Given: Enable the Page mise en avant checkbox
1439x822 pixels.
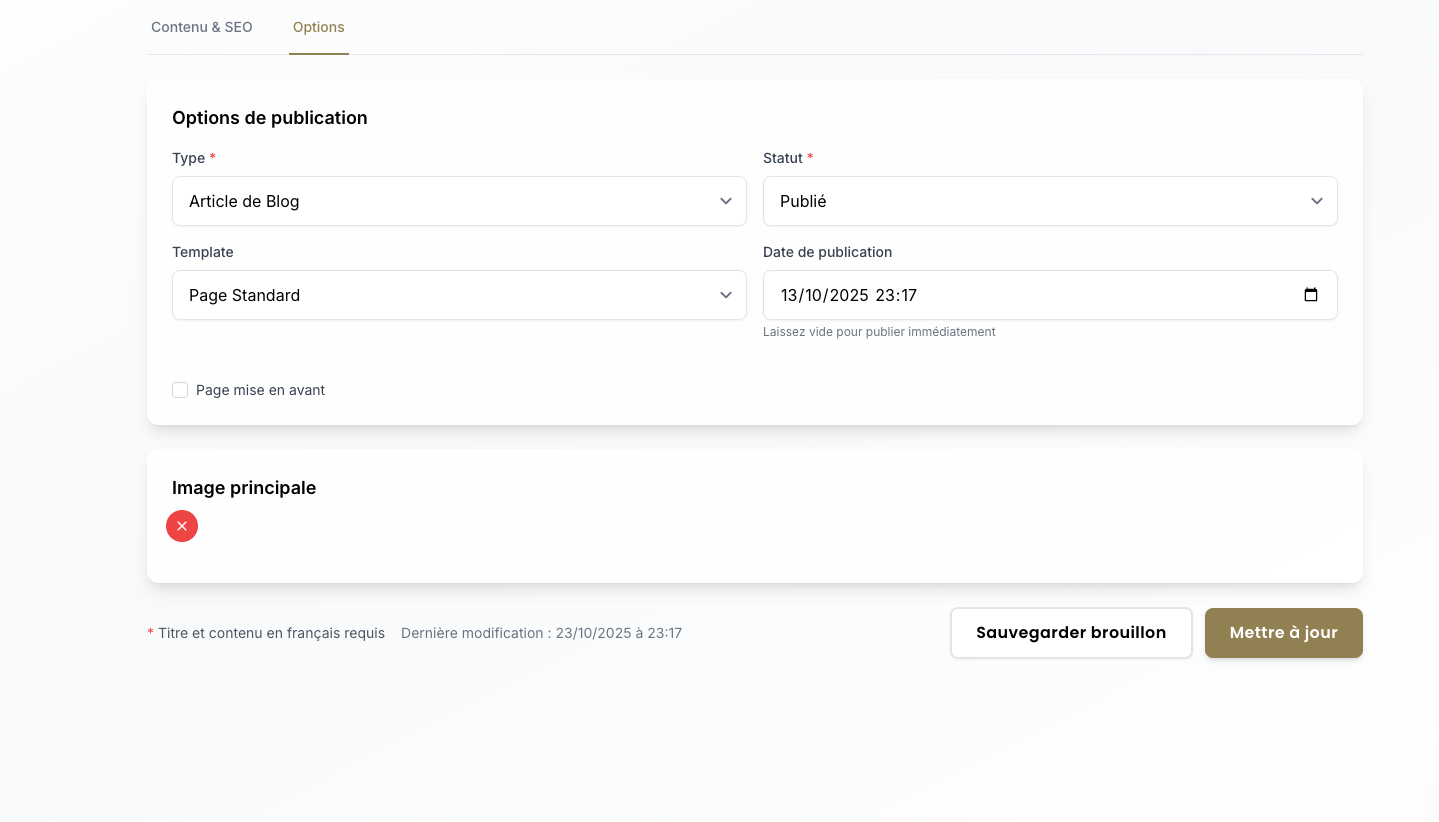Looking at the screenshot, I should coord(180,390).
